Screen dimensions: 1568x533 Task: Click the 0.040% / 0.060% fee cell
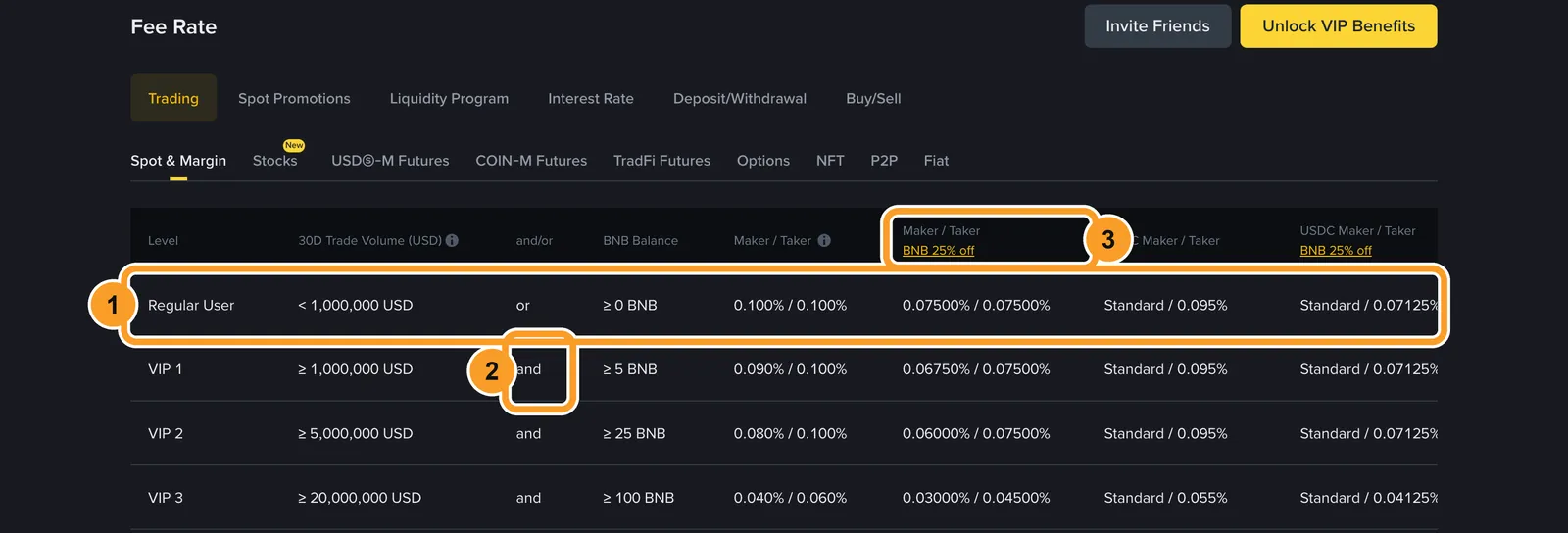click(x=790, y=498)
